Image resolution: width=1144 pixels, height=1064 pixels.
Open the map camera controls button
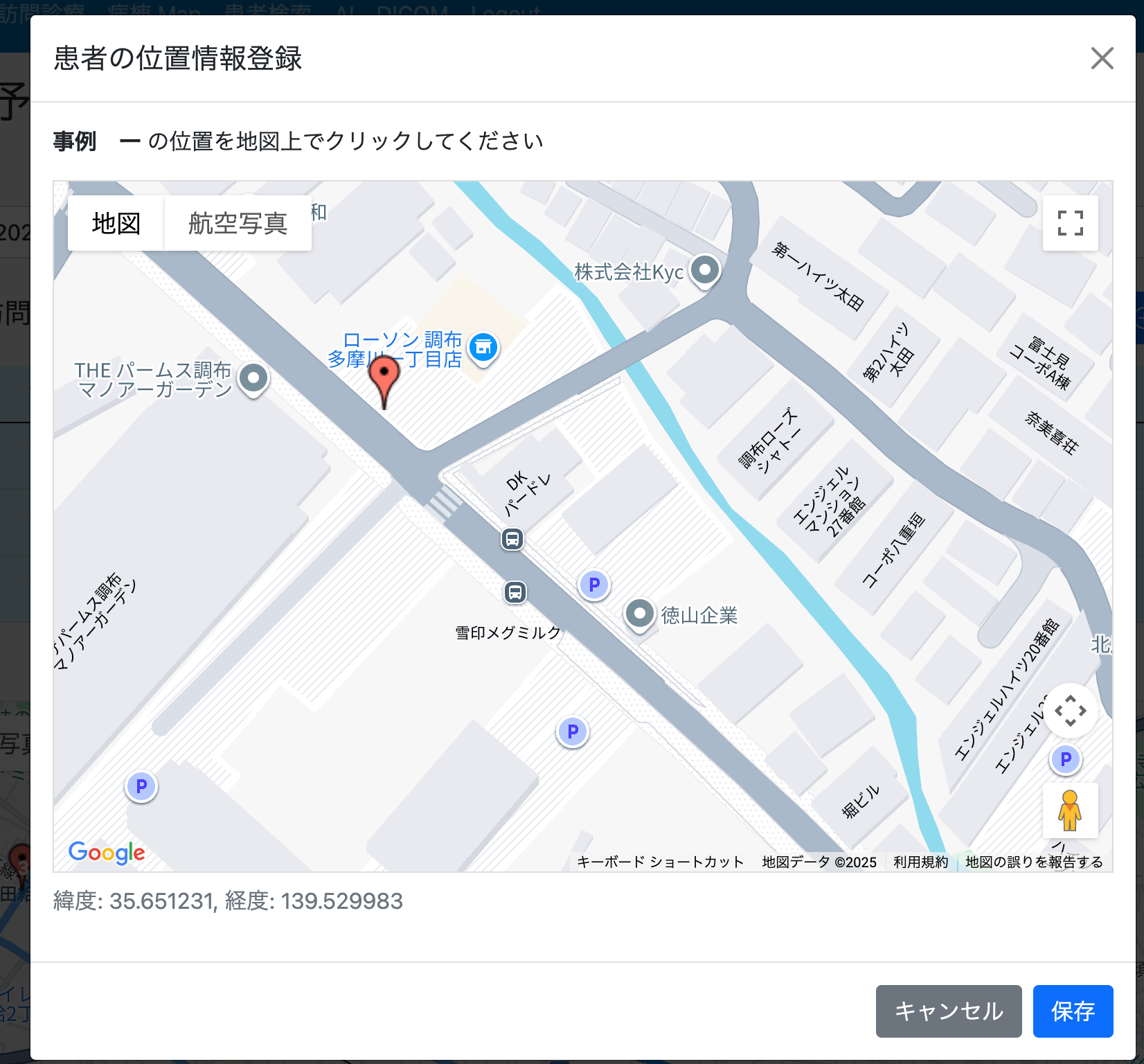pos(1070,711)
